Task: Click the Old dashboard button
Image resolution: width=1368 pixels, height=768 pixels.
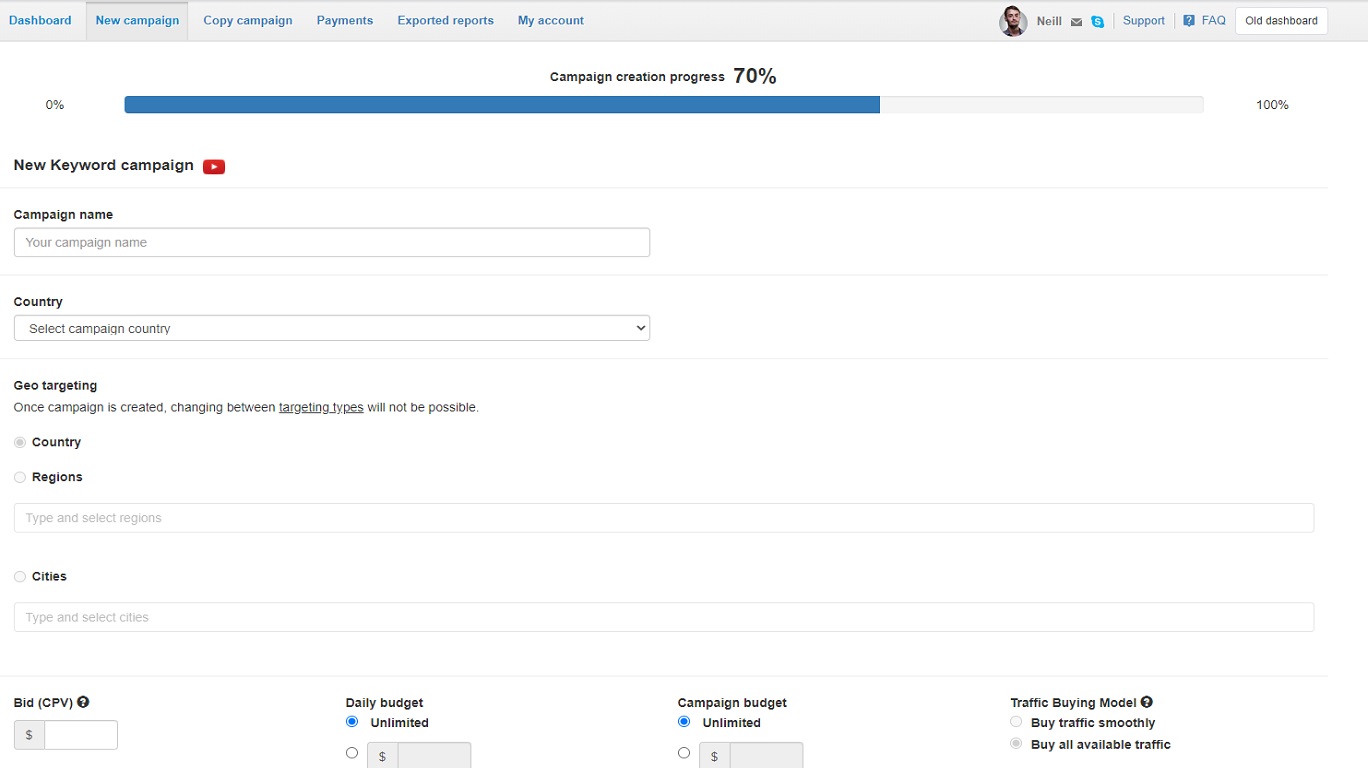Action: click(1281, 21)
